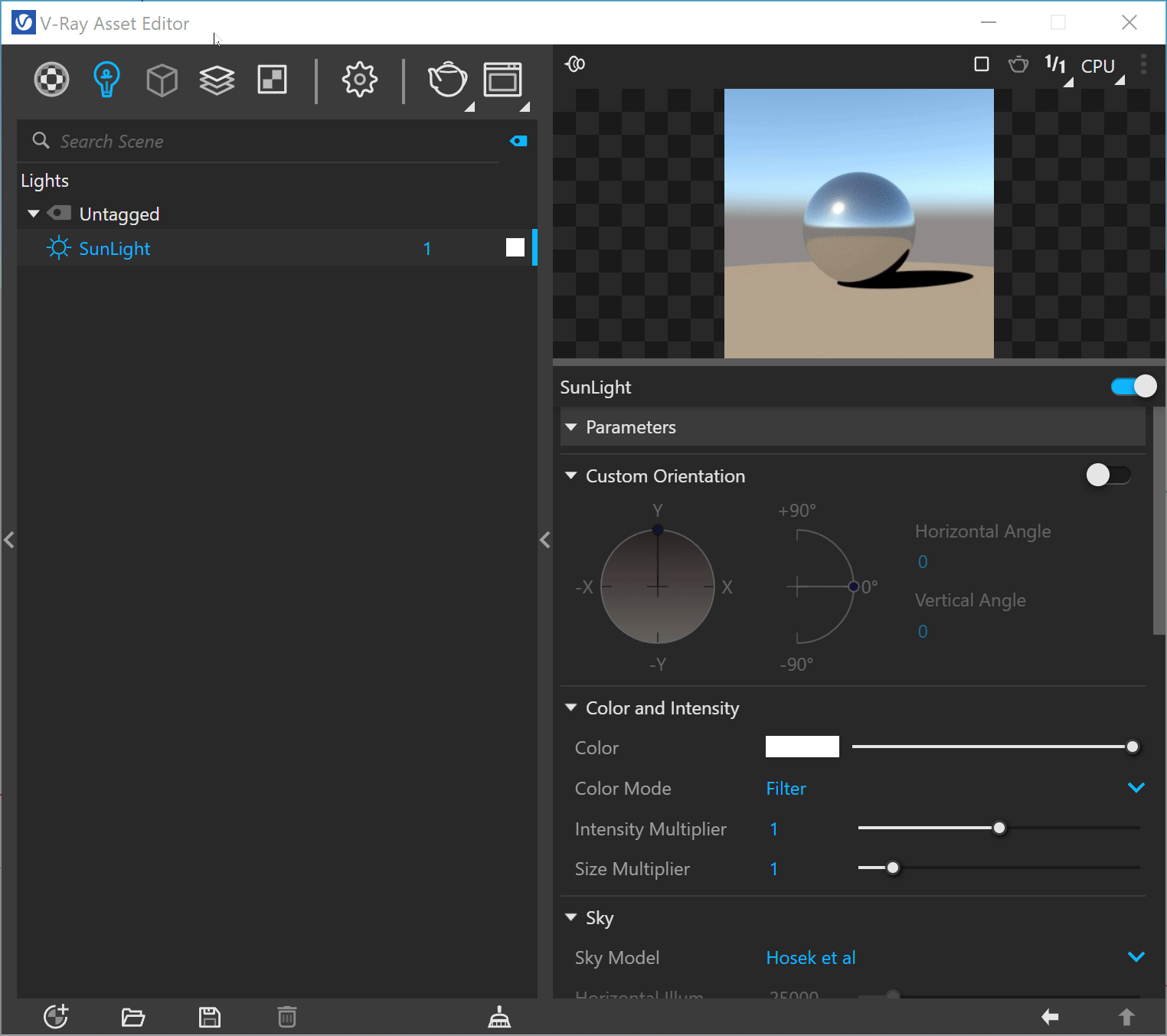Open the Materials panel
This screenshot has width=1167, height=1036.
pos(51,80)
